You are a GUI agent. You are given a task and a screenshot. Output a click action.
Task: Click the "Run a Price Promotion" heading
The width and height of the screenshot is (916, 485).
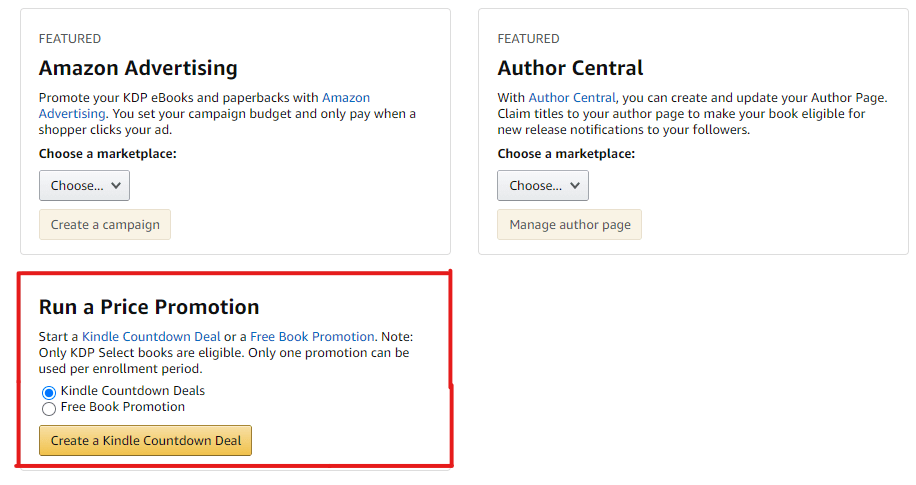(x=149, y=307)
